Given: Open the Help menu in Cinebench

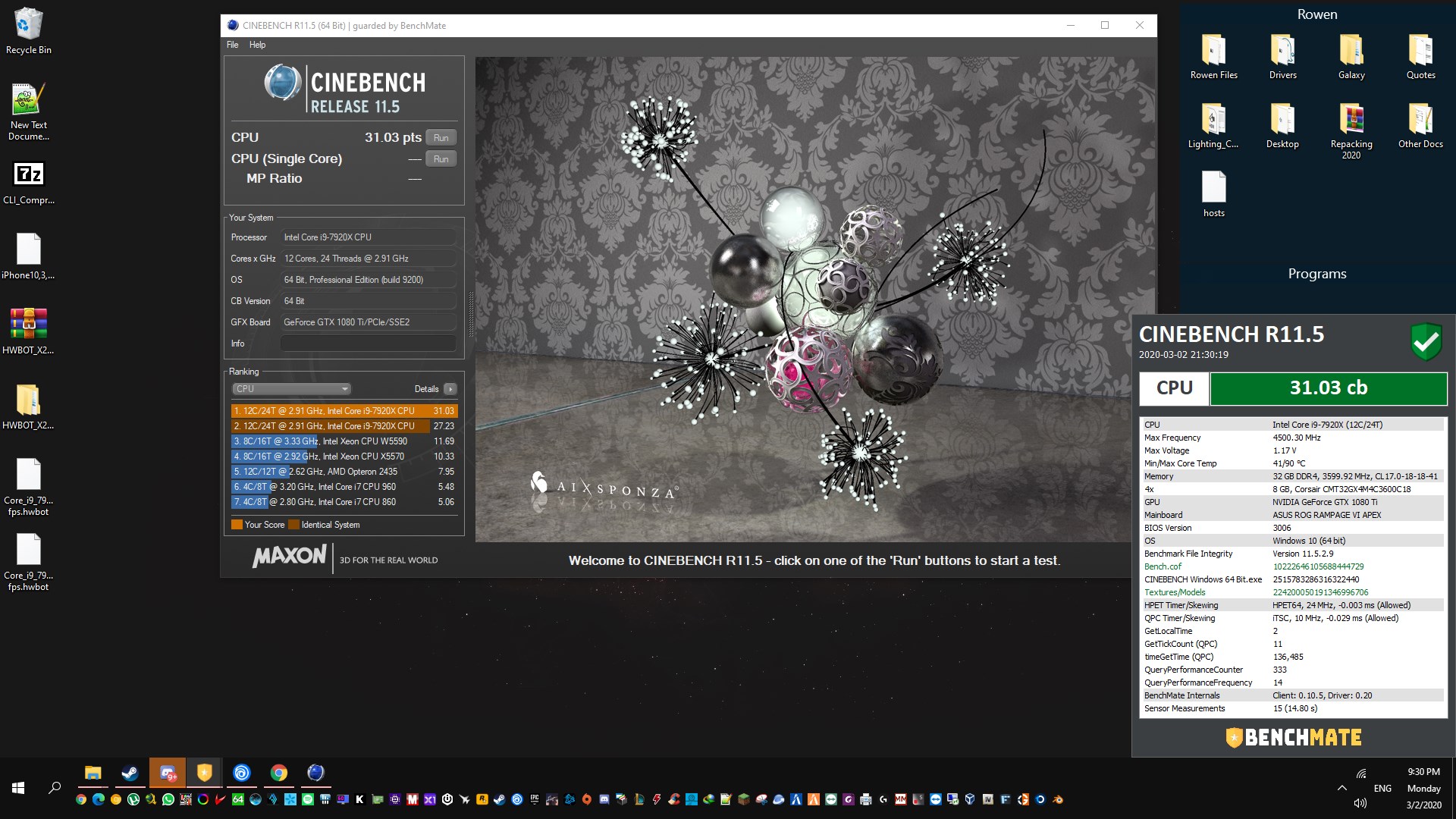Looking at the screenshot, I should point(257,45).
